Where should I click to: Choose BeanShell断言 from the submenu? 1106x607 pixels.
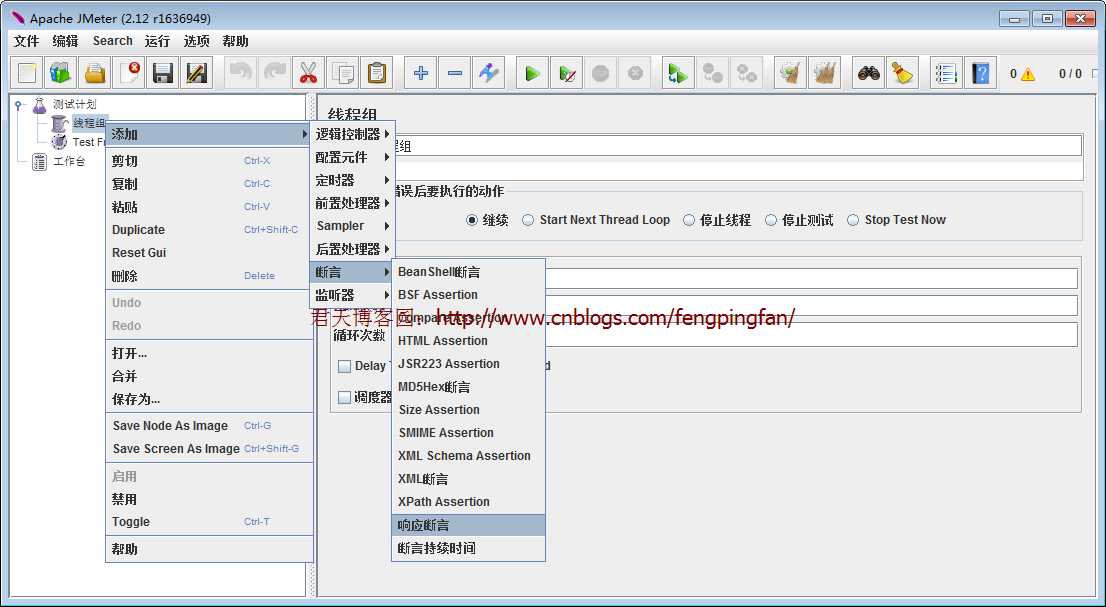pyautogui.click(x=468, y=271)
